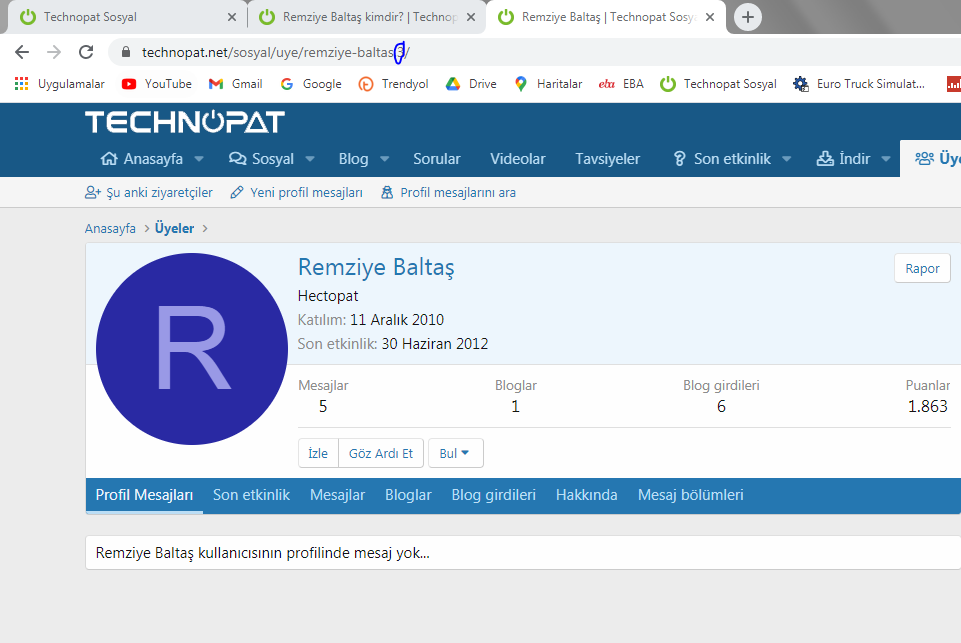Expand the Anasayfa dropdown arrow

199,159
